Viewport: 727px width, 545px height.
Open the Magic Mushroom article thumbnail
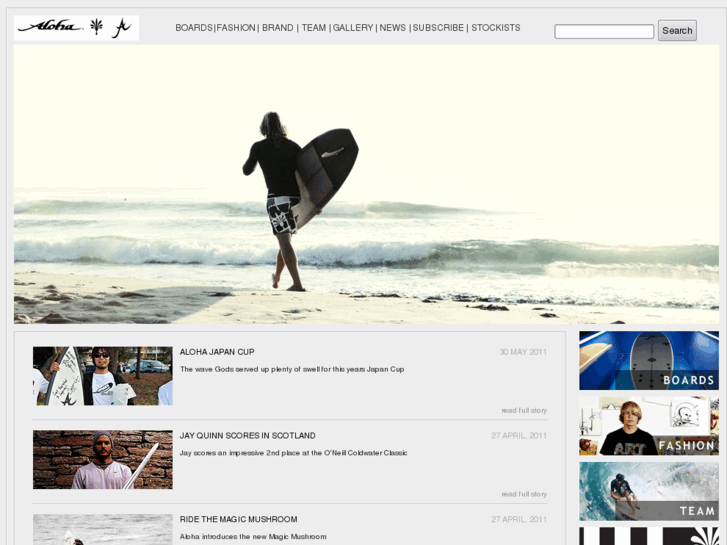click(102, 529)
